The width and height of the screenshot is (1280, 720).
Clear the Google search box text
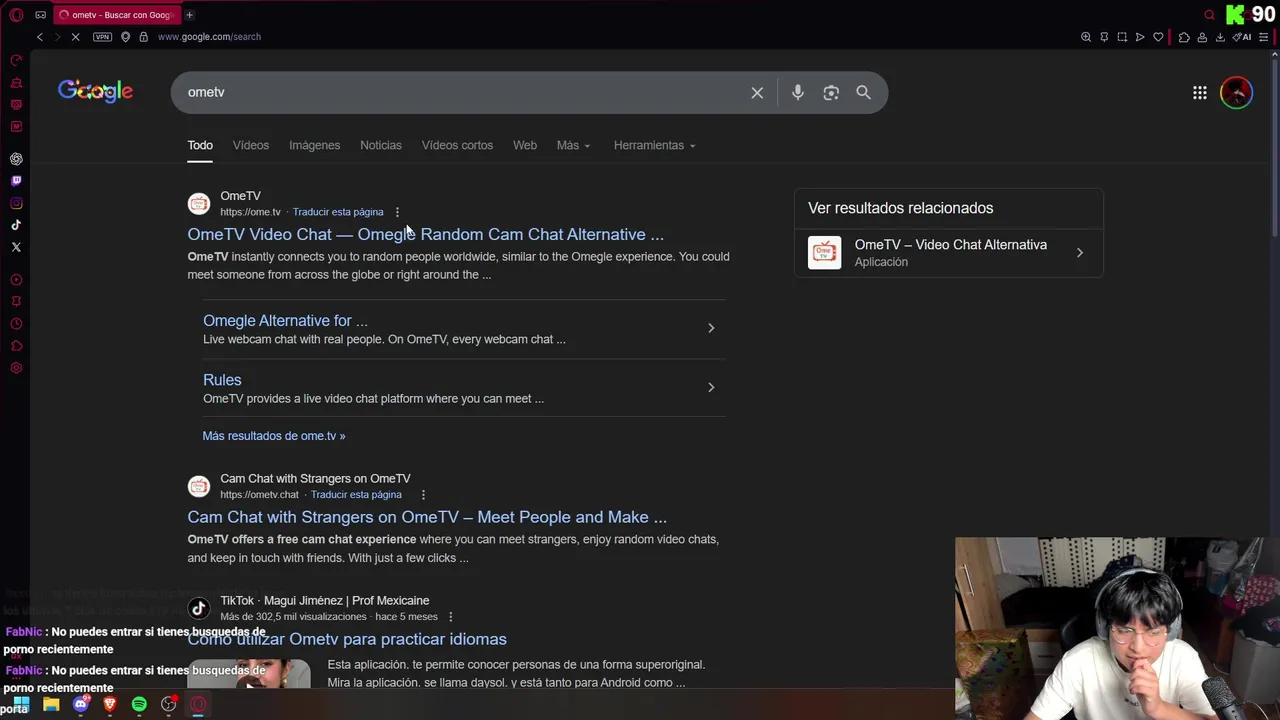[x=757, y=93]
